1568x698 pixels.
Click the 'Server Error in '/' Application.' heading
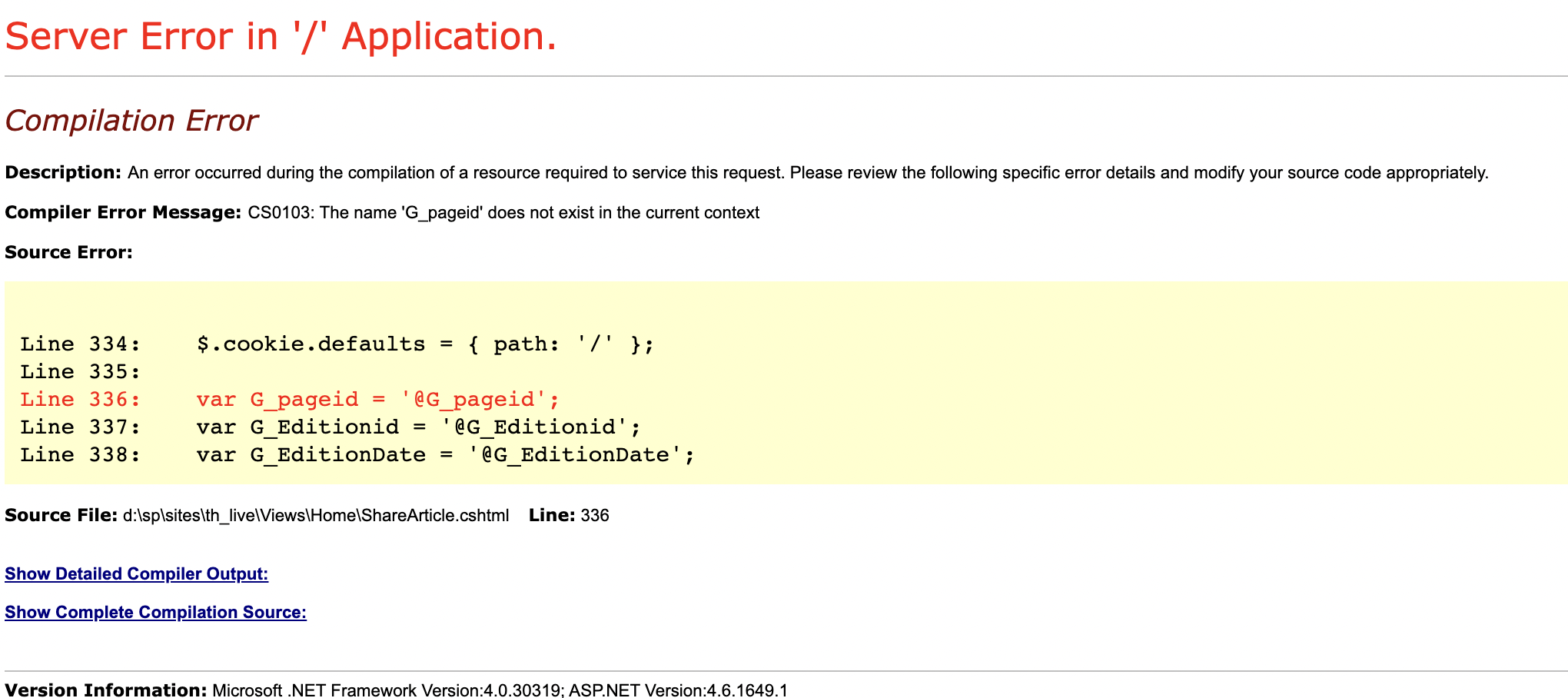pyautogui.click(x=281, y=37)
